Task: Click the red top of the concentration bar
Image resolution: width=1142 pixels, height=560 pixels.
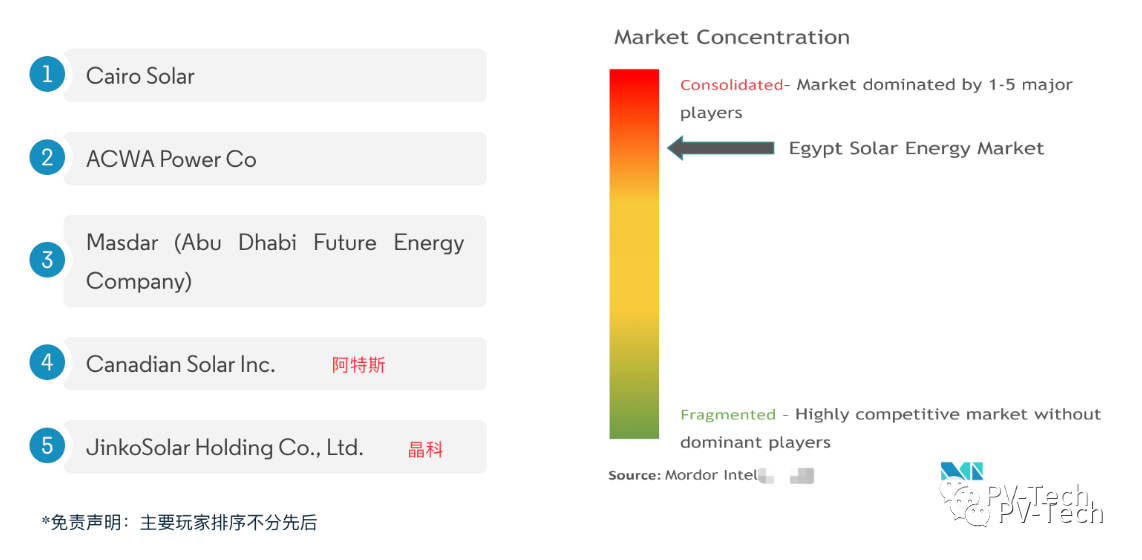Action: click(634, 85)
